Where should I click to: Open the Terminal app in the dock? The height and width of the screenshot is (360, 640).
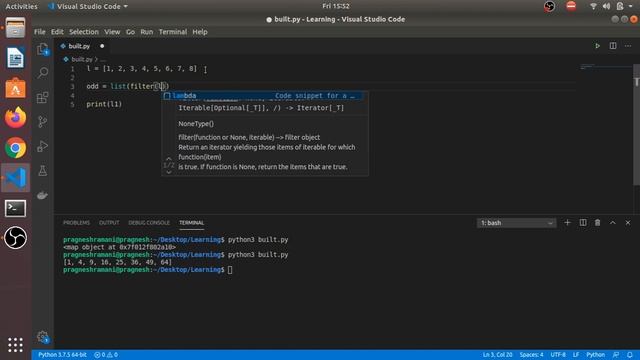[16, 208]
